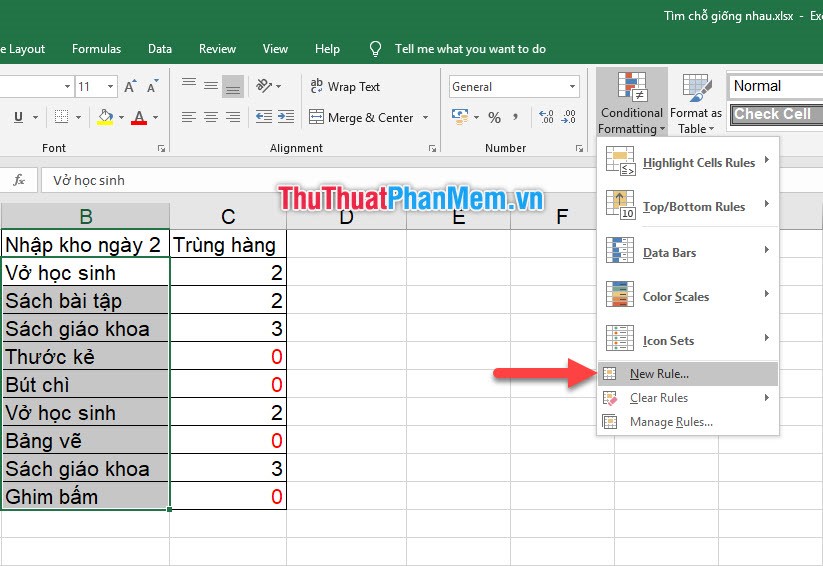Open fill color dropdown arrow
This screenshot has height=566, width=823.
point(121,117)
